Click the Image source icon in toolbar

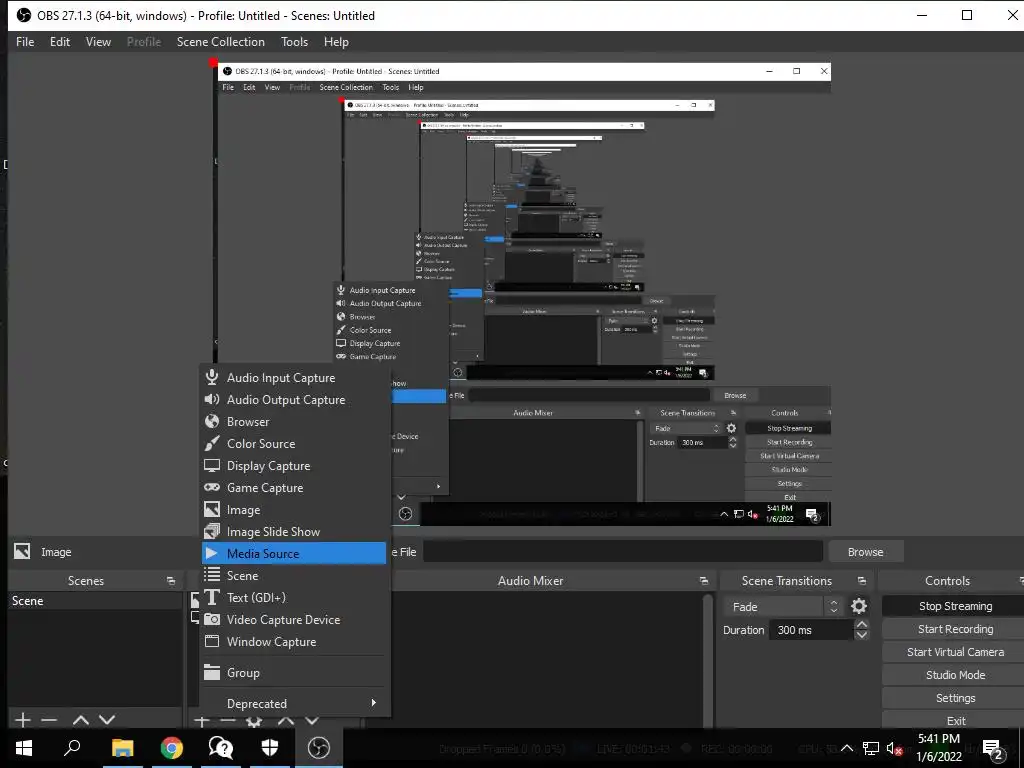pyautogui.click(x=22, y=552)
